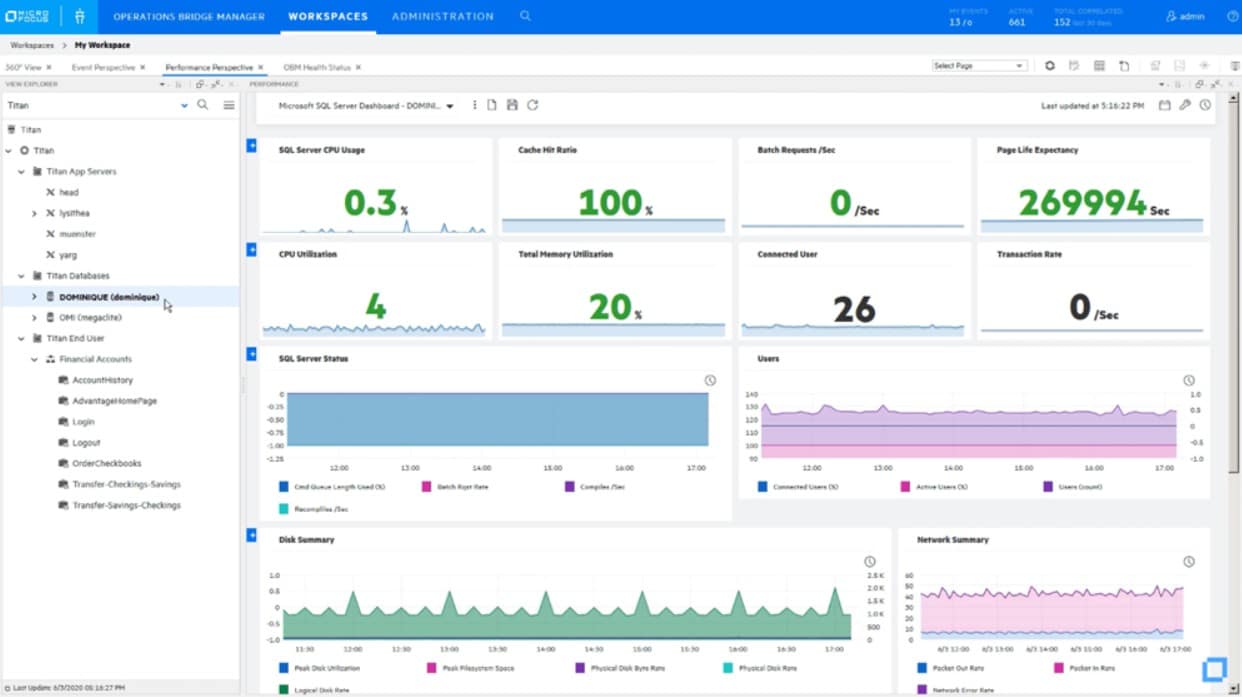Screen dimensions: 1242x697
Task: Go to Operations Bridge Manager home
Action: pos(189,16)
